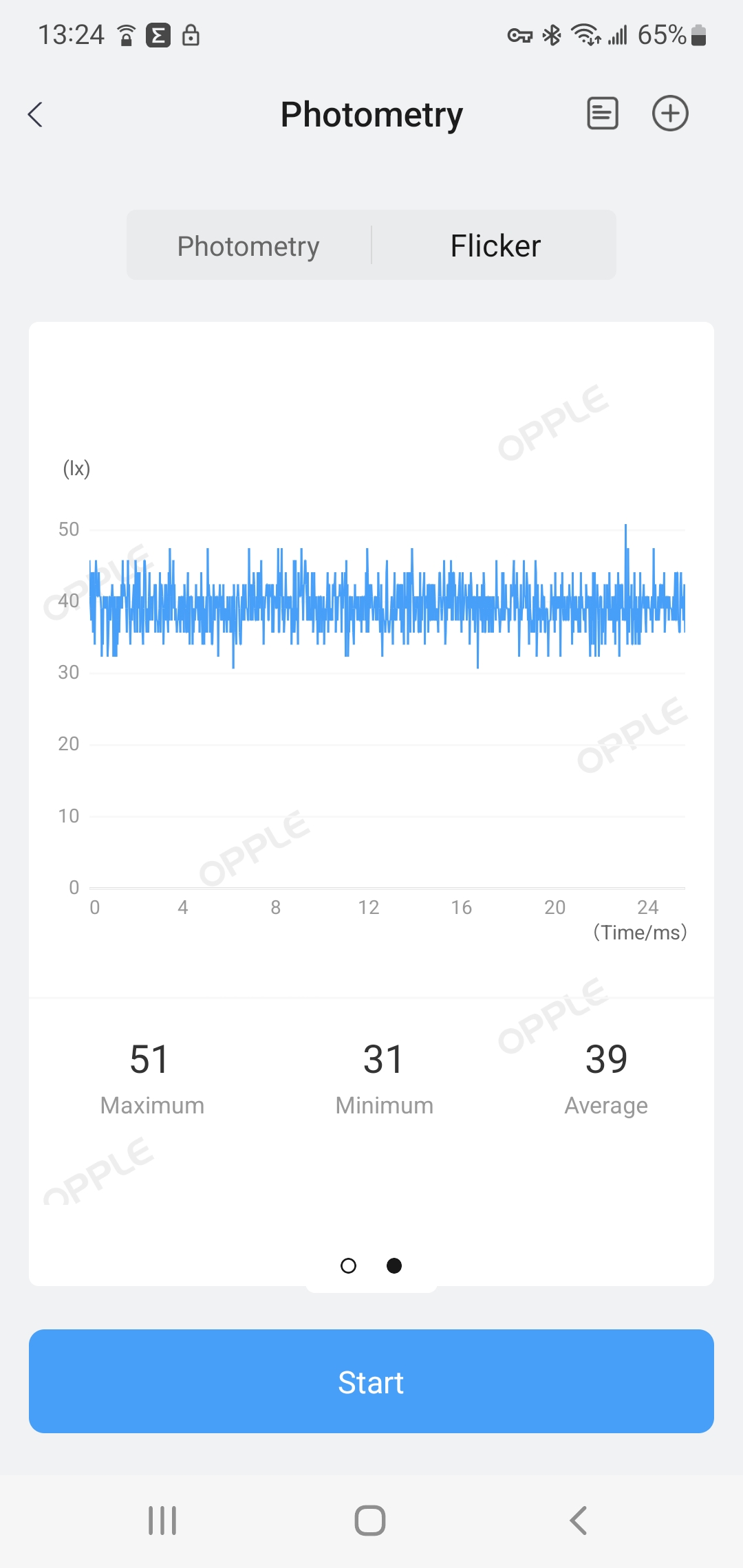Select the second filled page dot

pyautogui.click(x=394, y=1265)
